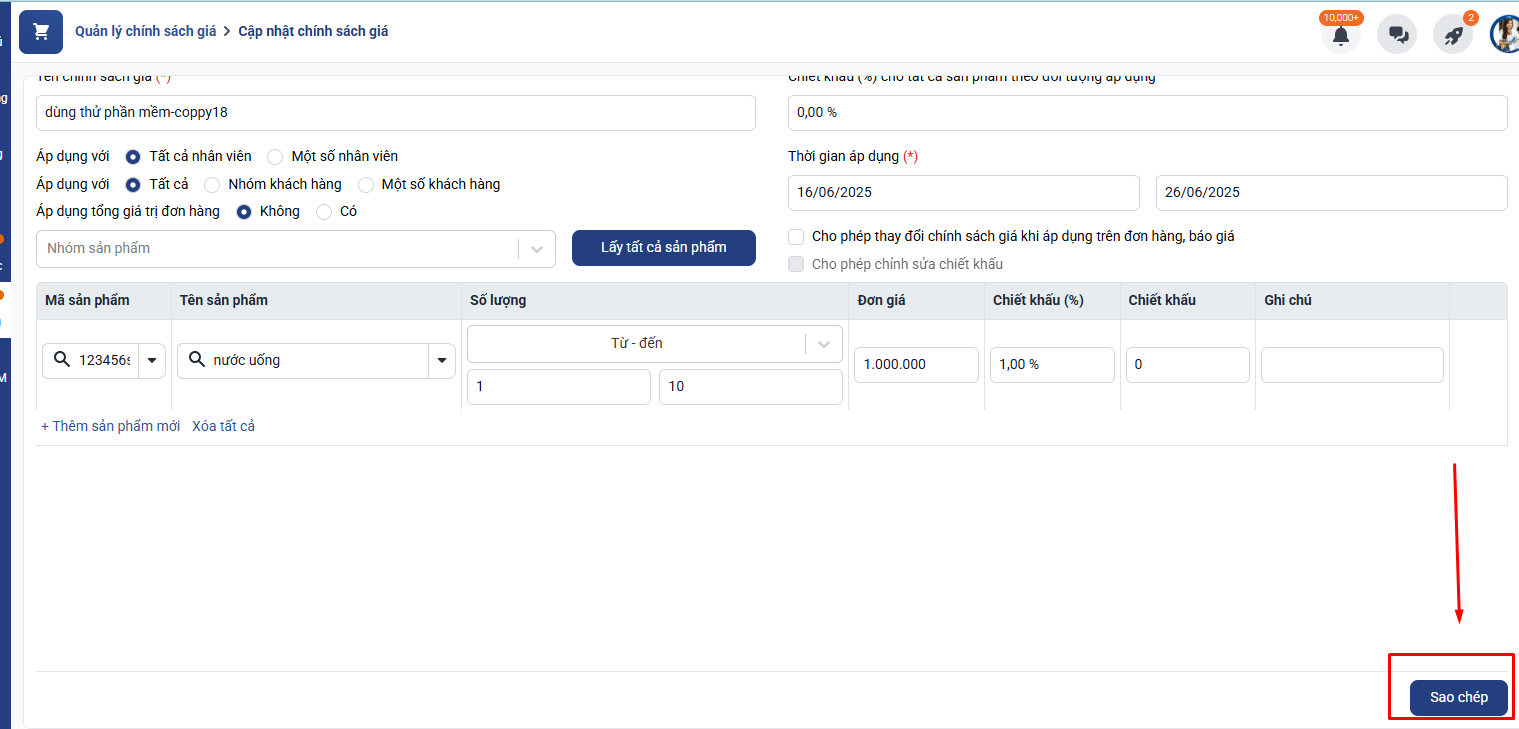Go to 'Quản lý chính sách giá' breadcrumb
Image resolution: width=1519 pixels, height=729 pixels.
146,31
